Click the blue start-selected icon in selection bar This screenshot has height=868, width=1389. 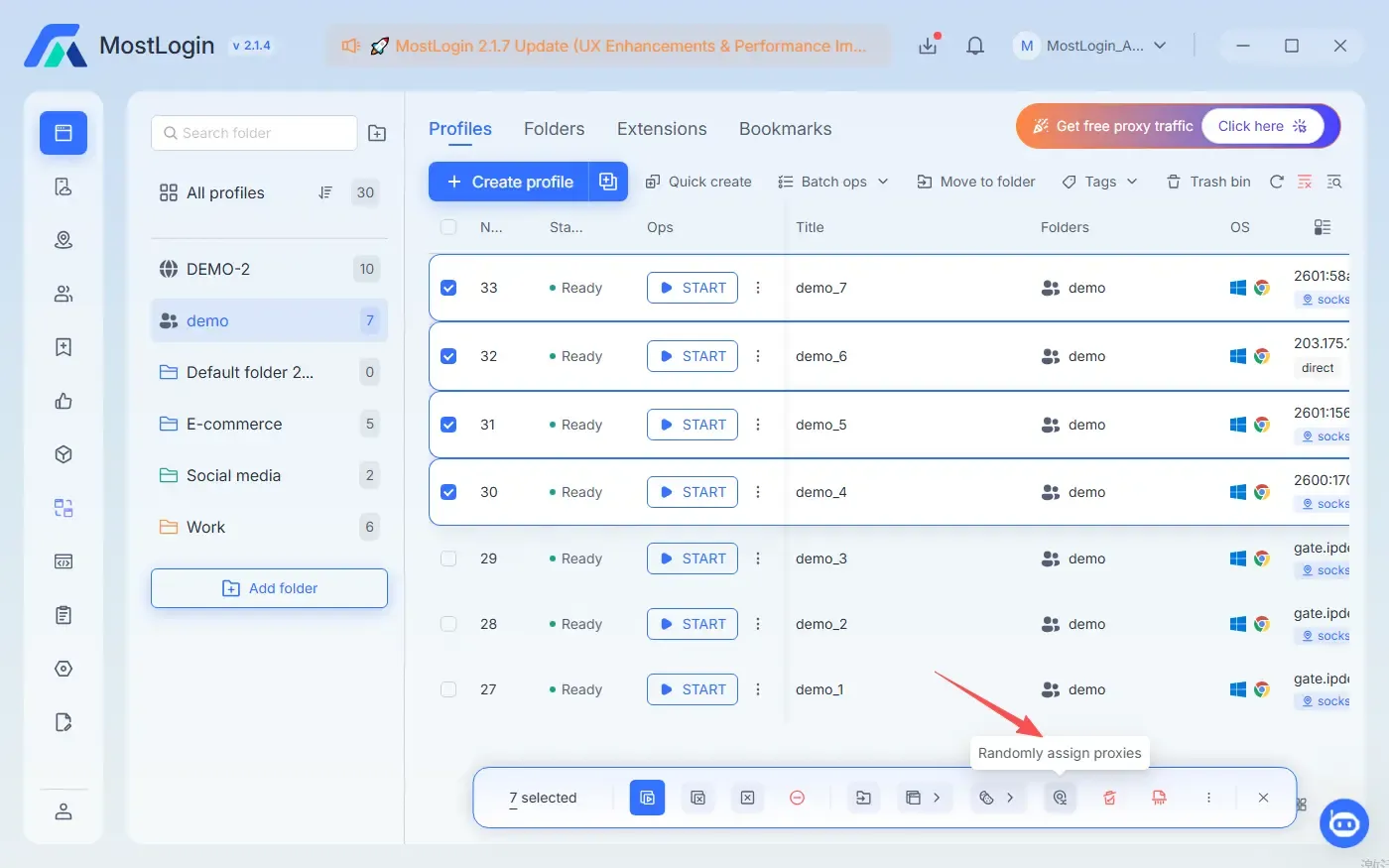coord(647,798)
